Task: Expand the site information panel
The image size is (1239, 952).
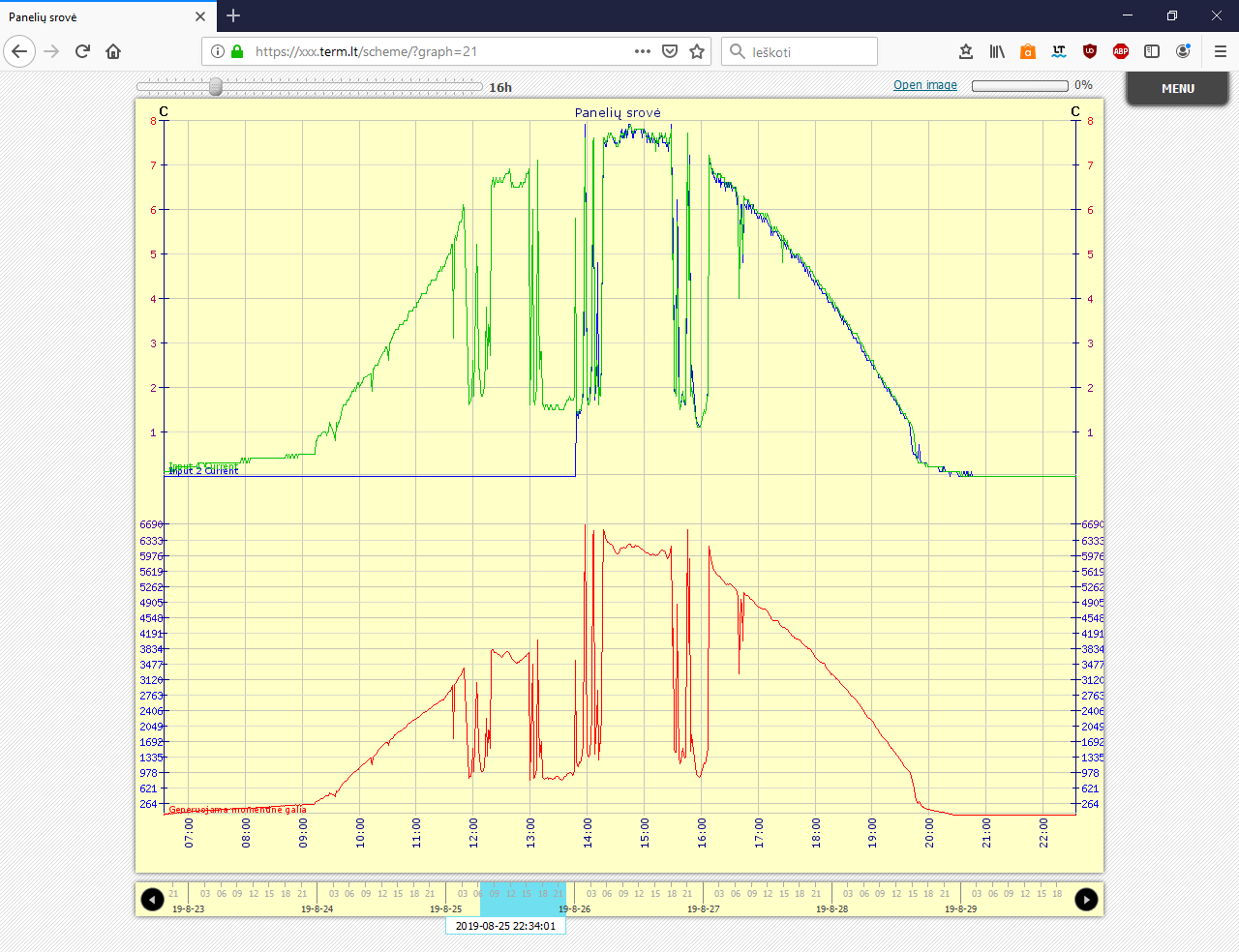Action: [x=218, y=51]
